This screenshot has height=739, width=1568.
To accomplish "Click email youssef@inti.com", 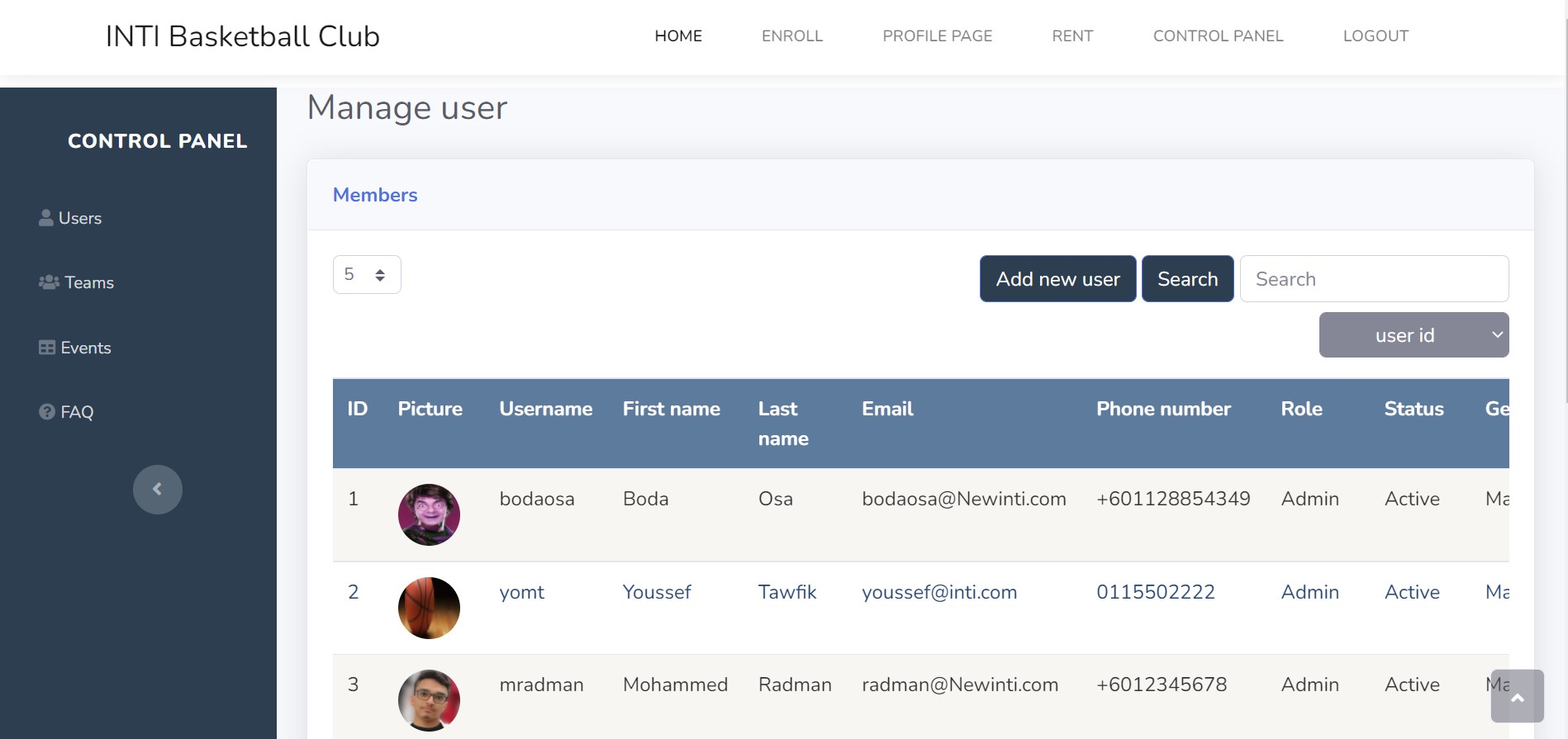I will click(x=939, y=592).
